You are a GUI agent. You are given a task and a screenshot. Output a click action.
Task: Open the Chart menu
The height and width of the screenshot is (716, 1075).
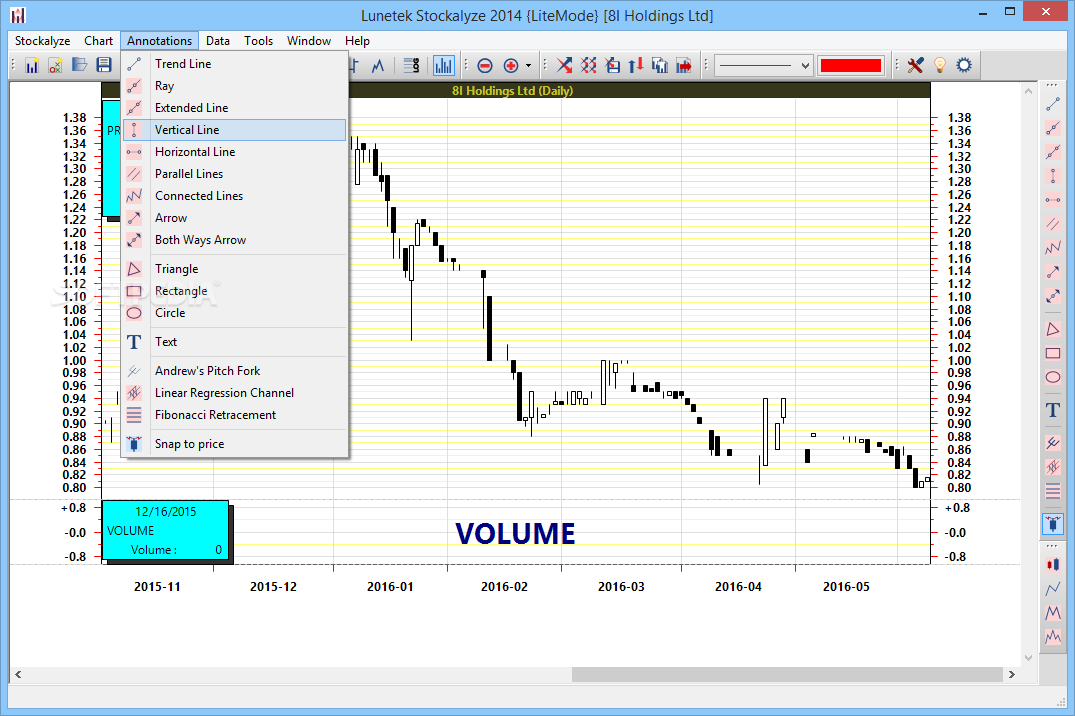98,40
